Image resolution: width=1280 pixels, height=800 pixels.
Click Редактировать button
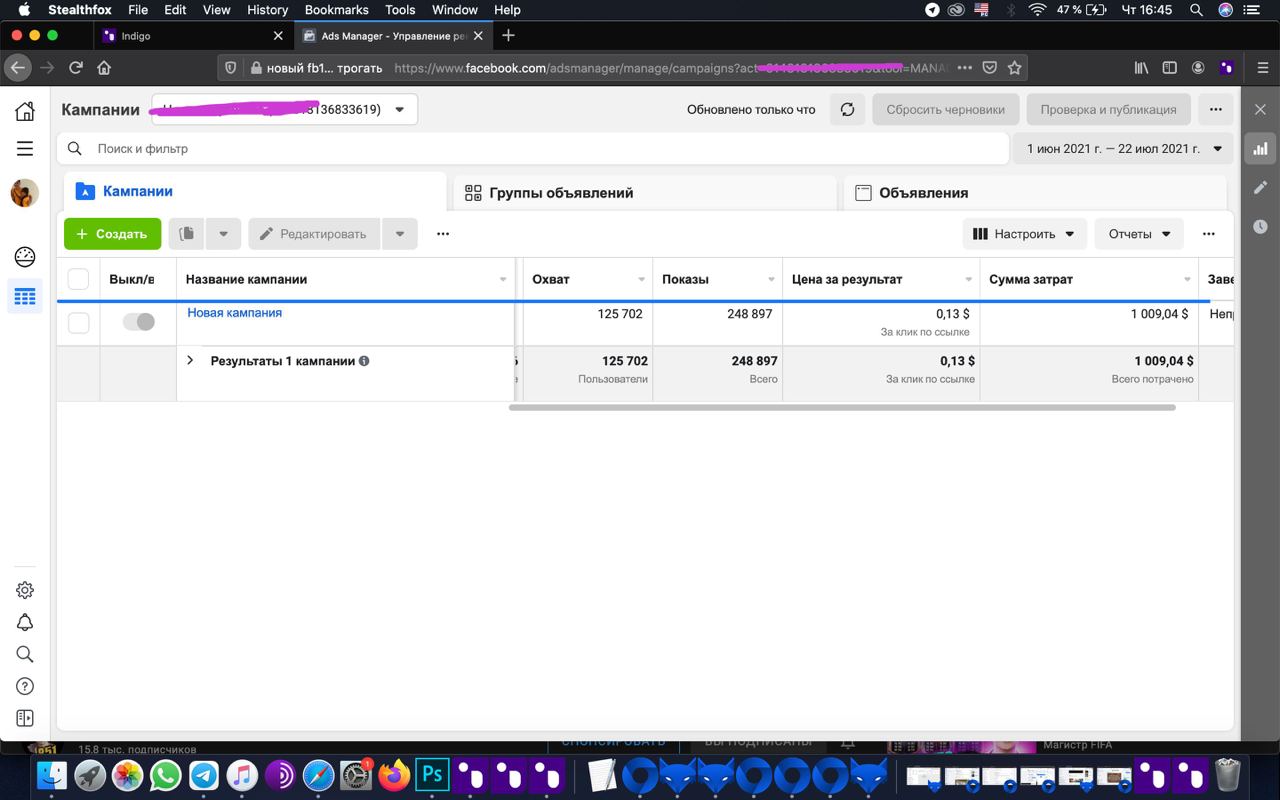pyautogui.click(x=314, y=234)
